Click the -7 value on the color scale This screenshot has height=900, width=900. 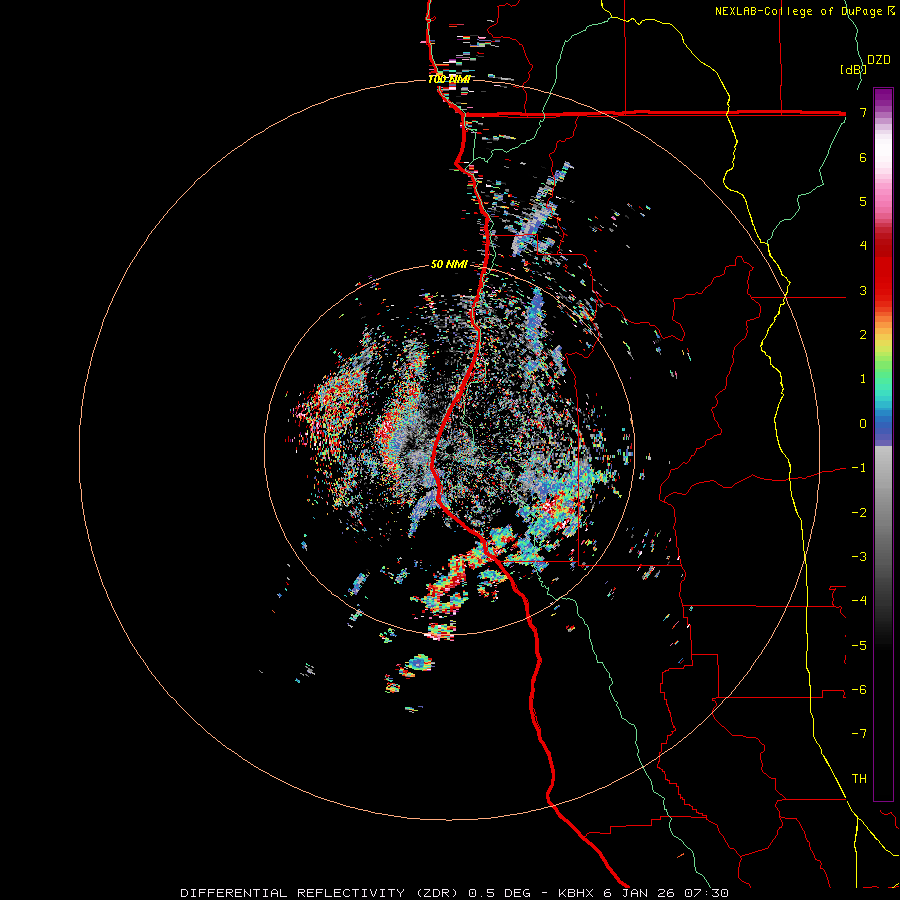(x=859, y=734)
